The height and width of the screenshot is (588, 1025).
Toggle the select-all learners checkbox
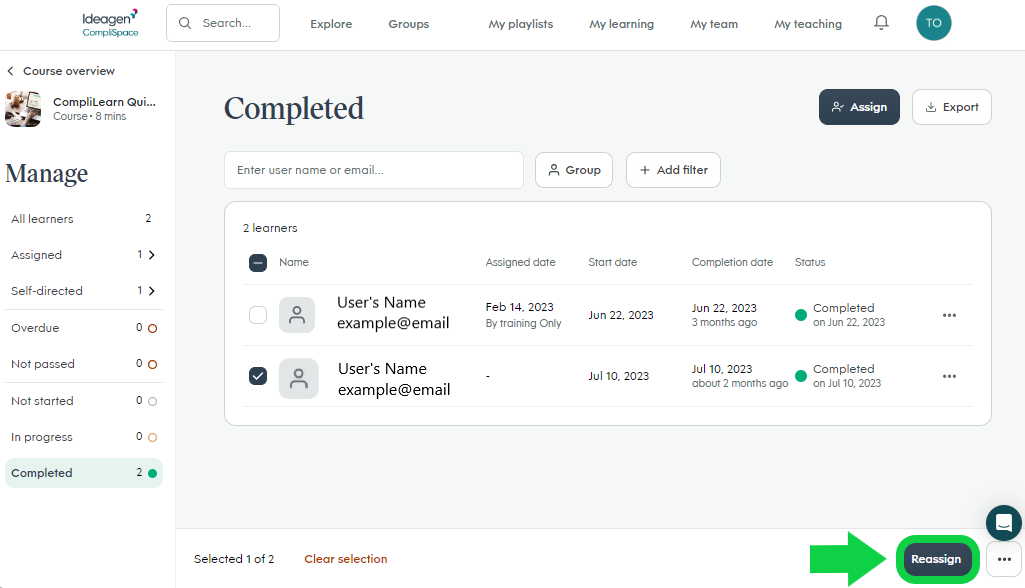tap(258, 263)
